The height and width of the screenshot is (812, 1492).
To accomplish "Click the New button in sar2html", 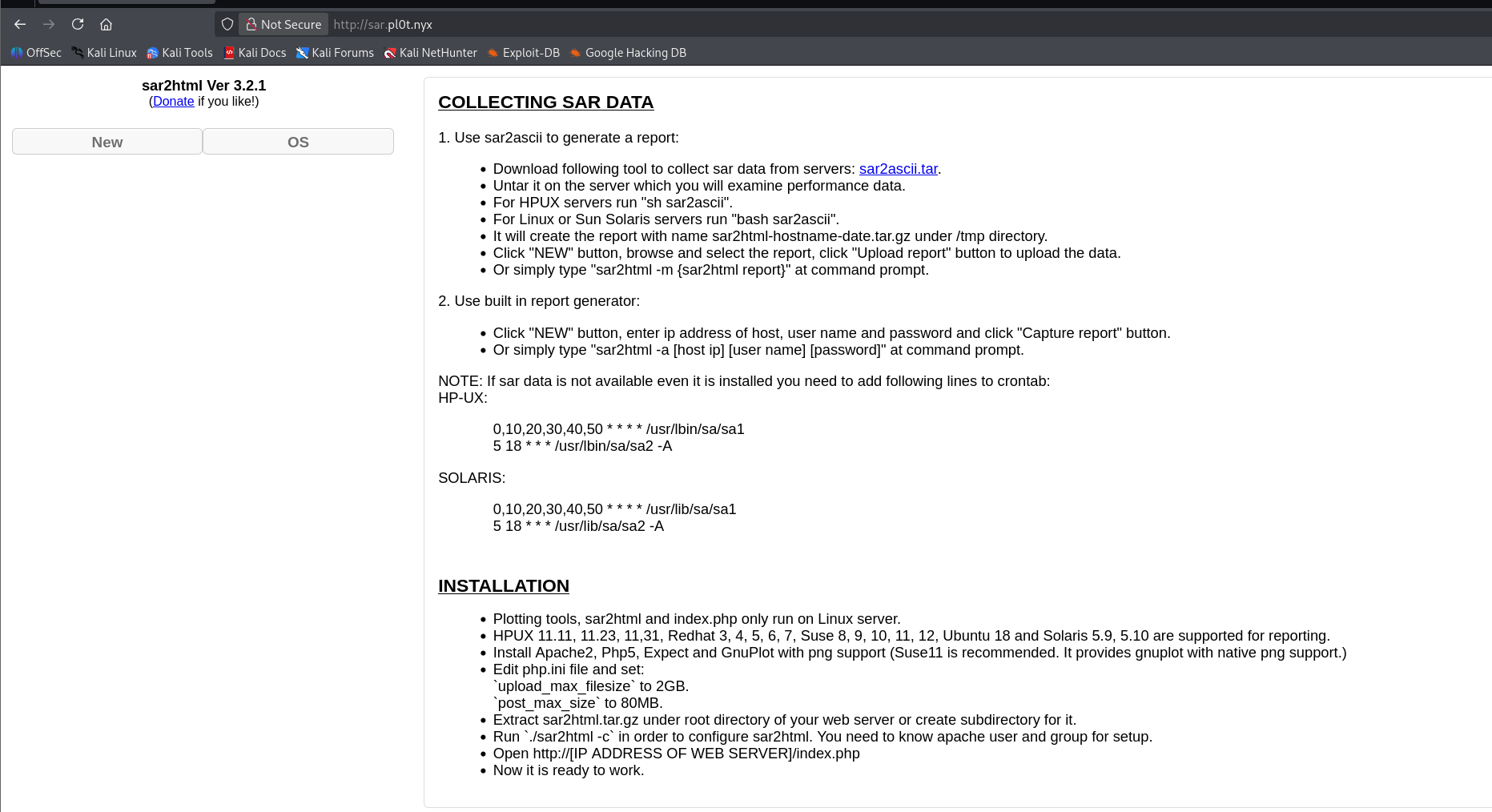I will point(107,142).
